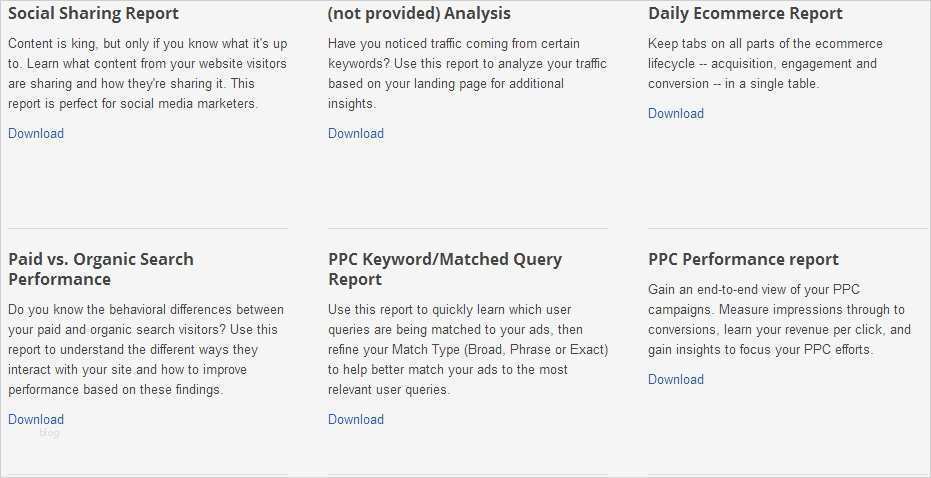
Task: Click the Match Type description paragraph
Action: [467, 349]
